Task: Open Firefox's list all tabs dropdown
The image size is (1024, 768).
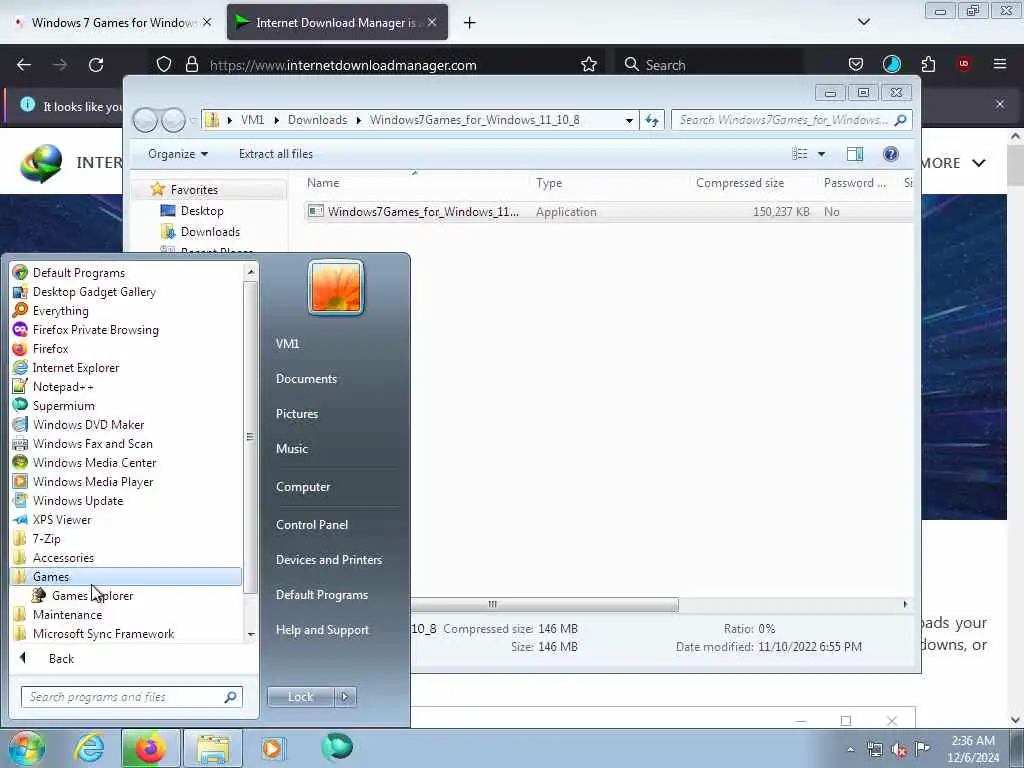Action: (x=864, y=22)
